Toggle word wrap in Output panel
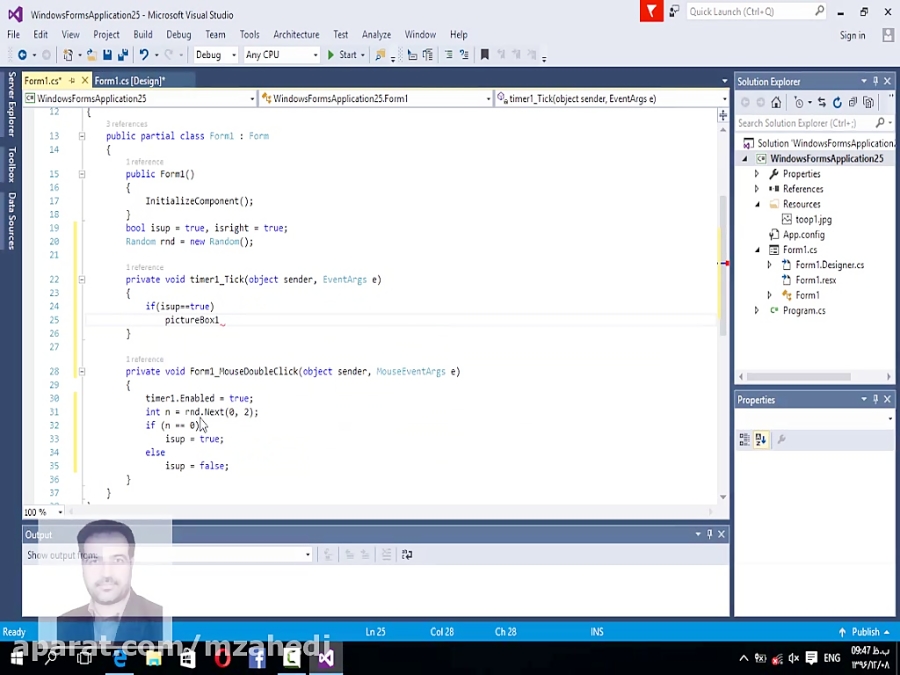 pyautogui.click(x=407, y=554)
